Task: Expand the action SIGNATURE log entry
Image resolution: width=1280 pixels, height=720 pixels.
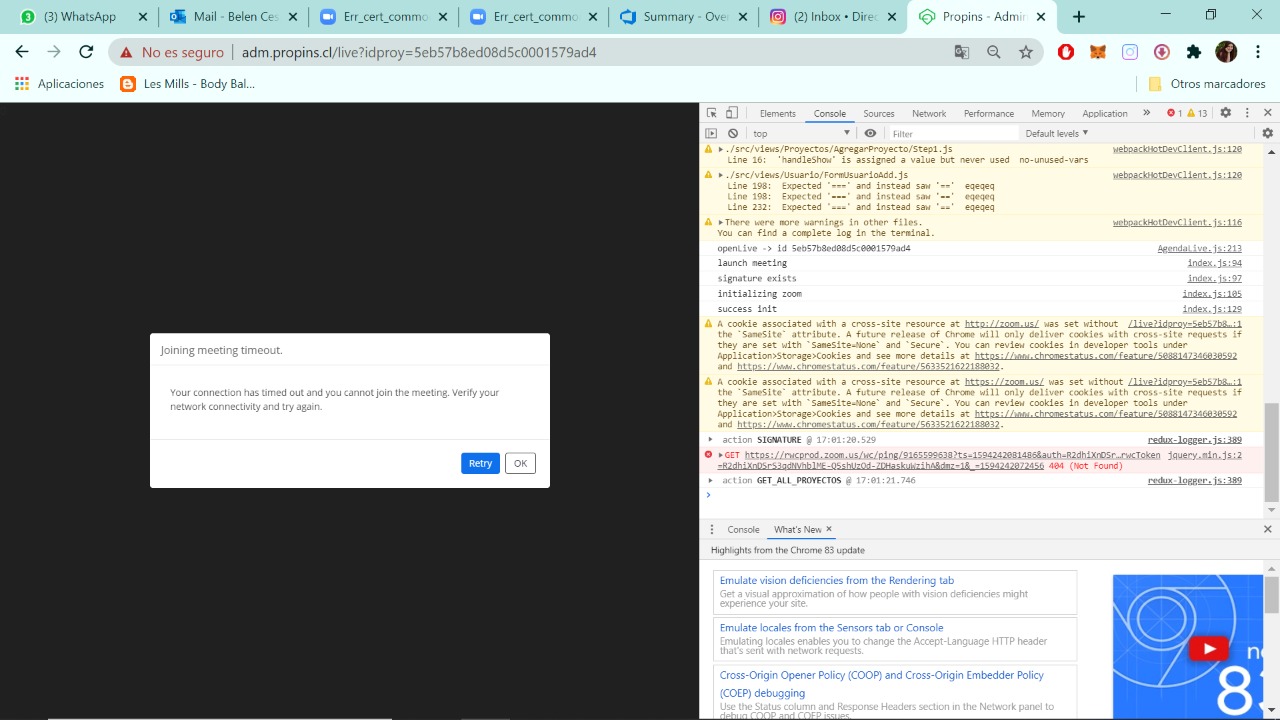Action: click(711, 440)
